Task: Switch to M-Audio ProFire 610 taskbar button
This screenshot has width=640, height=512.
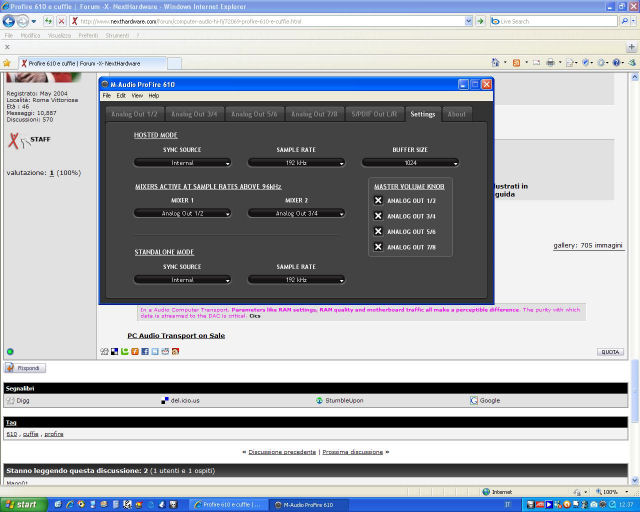Action: tap(309, 505)
